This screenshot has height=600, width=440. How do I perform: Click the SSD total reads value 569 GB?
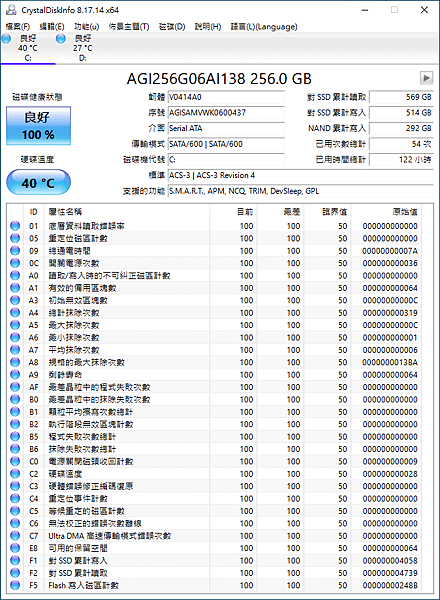coord(401,97)
